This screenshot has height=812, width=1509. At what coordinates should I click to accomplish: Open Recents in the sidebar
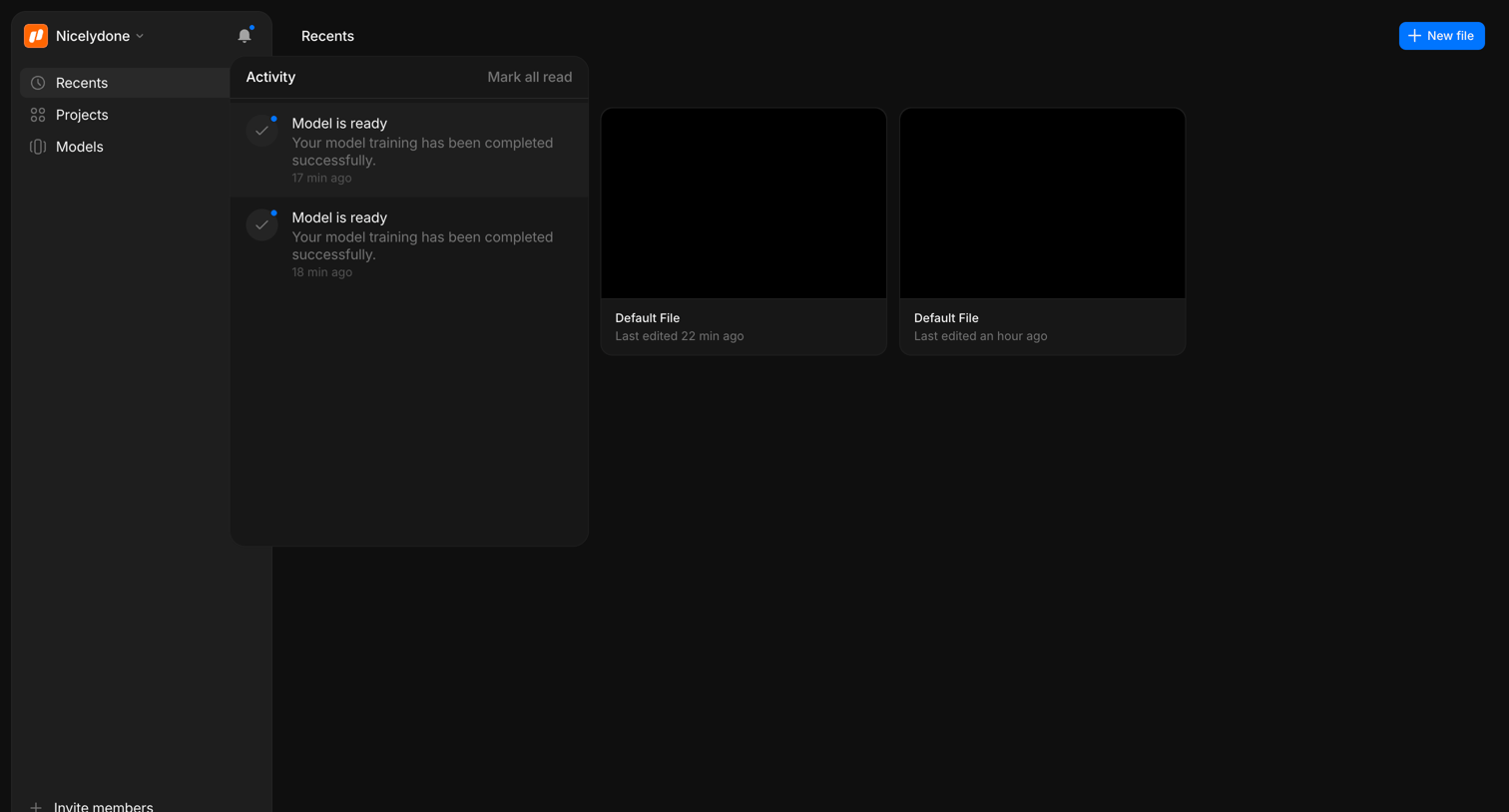125,83
